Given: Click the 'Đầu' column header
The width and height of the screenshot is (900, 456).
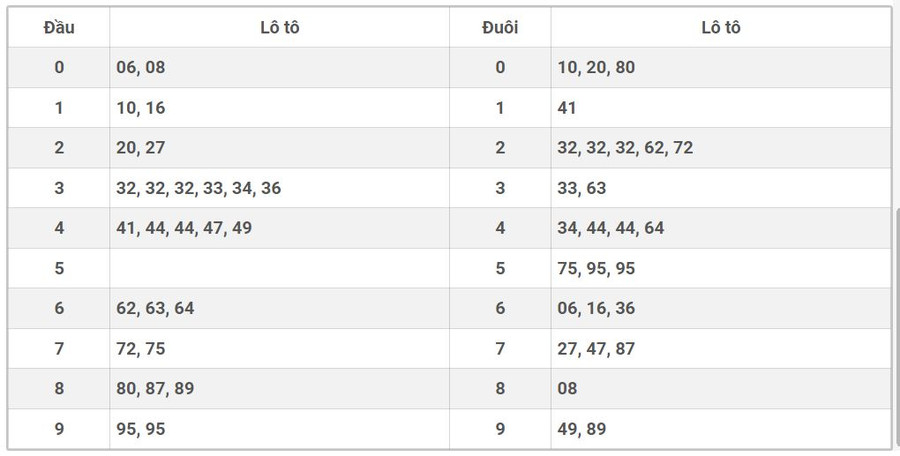Looking at the screenshot, I should pos(59,27).
